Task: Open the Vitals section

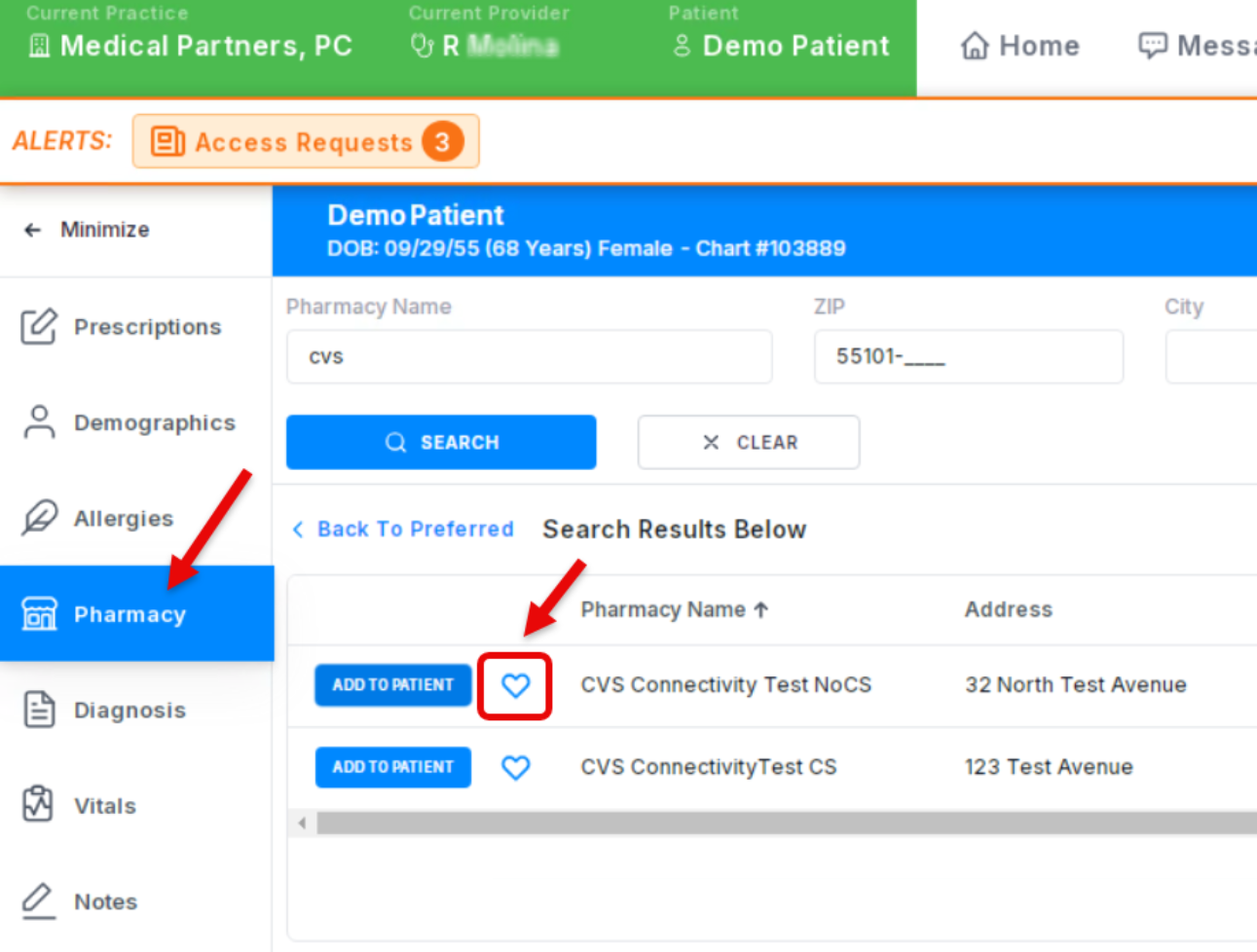Action: (x=136, y=805)
